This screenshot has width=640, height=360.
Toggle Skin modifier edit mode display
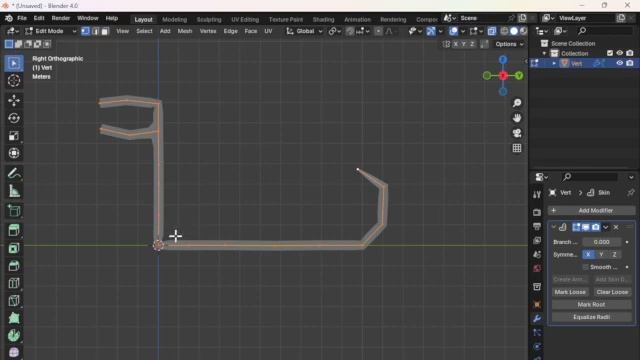(576, 227)
